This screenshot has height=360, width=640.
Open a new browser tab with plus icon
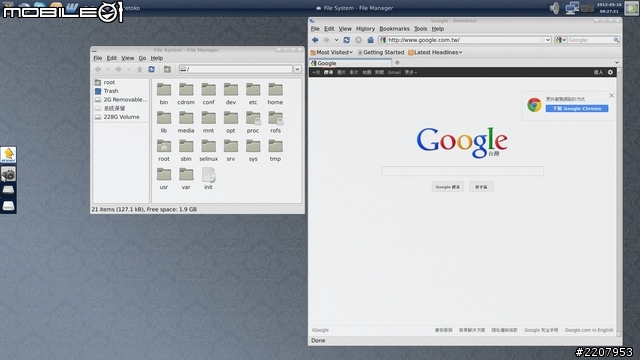point(397,63)
